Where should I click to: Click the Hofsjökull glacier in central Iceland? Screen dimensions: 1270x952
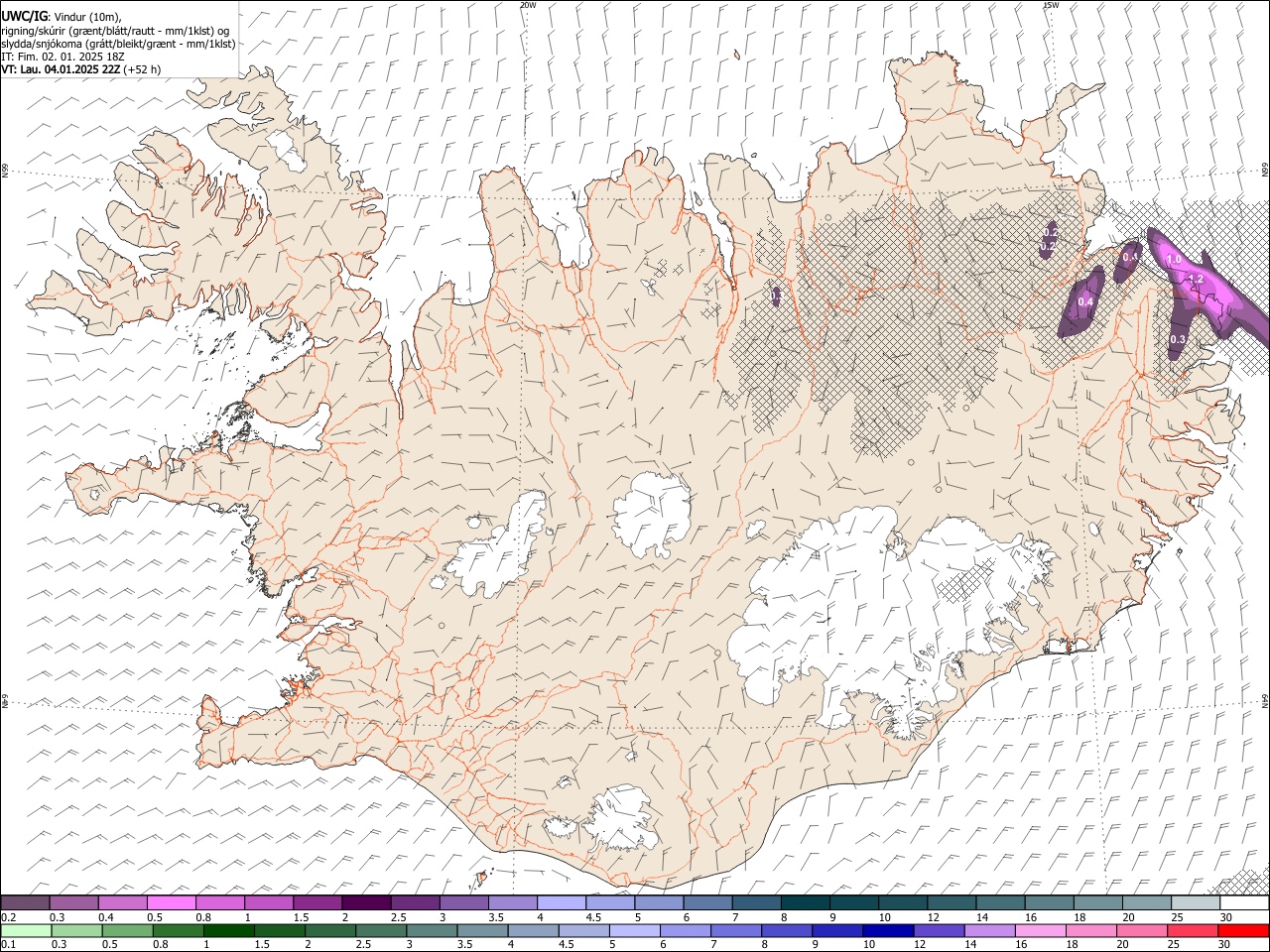click(652, 514)
